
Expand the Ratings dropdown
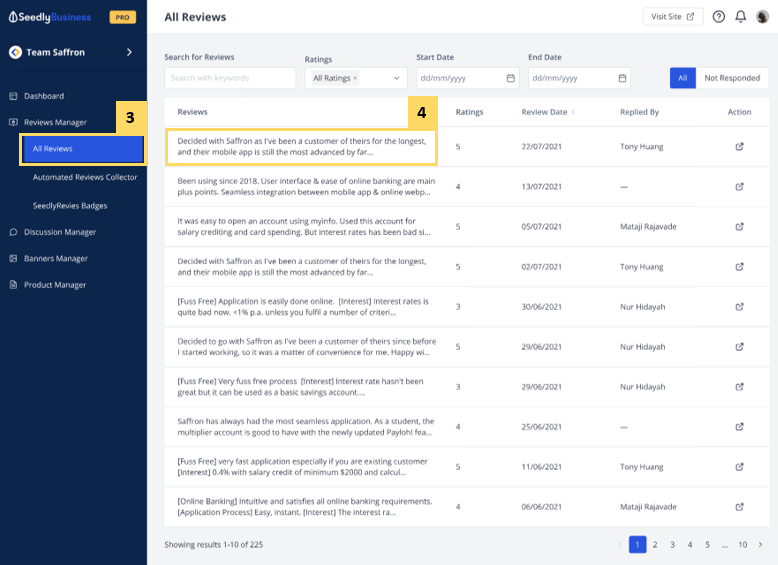click(x=396, y=78)
